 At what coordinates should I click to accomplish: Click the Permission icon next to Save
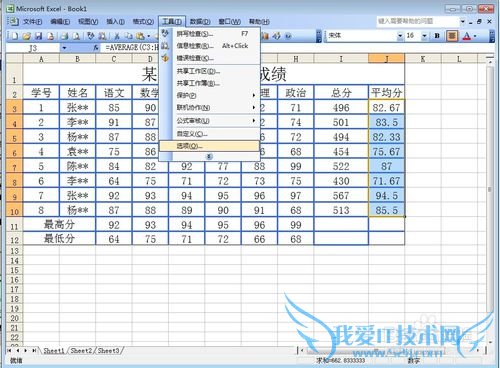51,36
